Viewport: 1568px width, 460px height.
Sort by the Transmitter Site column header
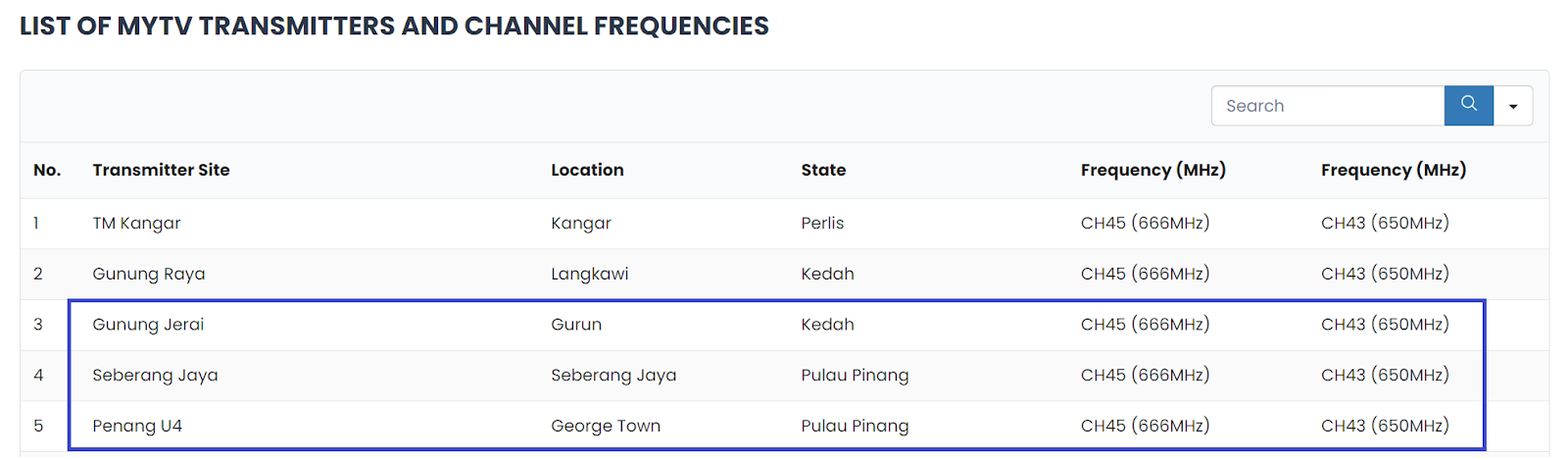[x=161, y=170]
